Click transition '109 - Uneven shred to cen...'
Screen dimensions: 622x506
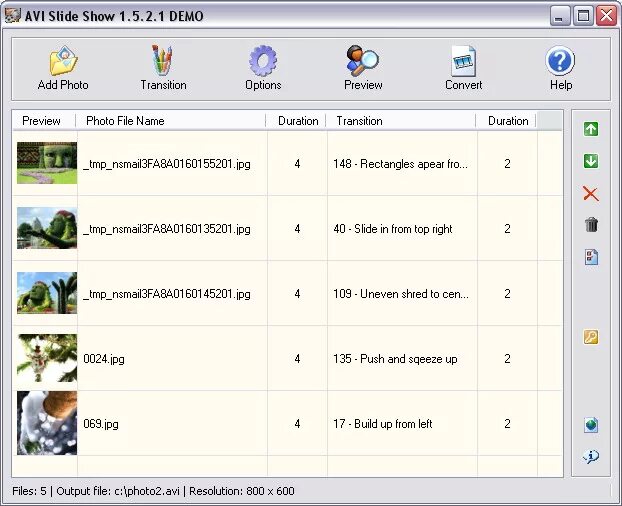pos(401,294)
